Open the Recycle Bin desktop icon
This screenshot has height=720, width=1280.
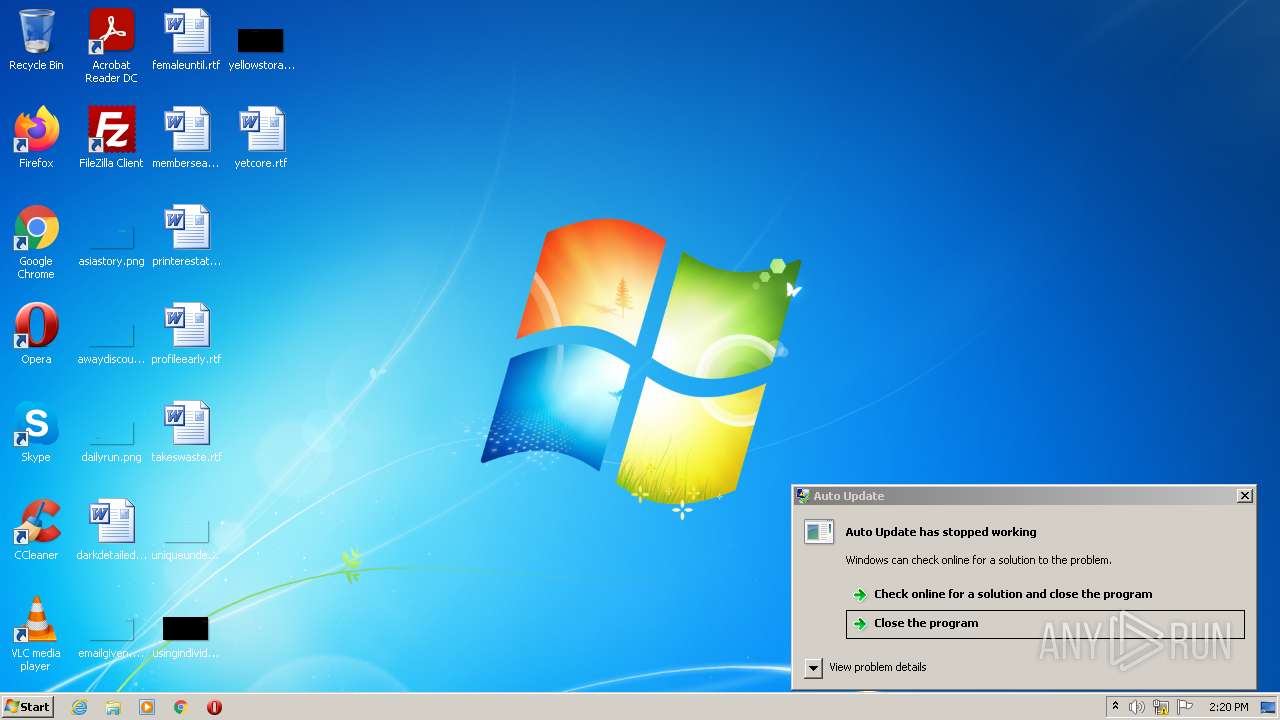pos(36,40)
